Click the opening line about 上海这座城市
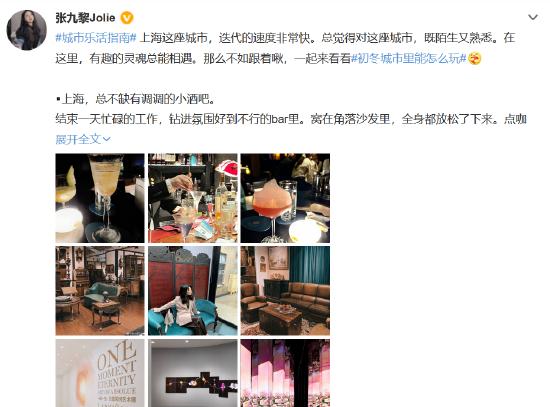Screen dimensions: 550x407 click(228, 38)
